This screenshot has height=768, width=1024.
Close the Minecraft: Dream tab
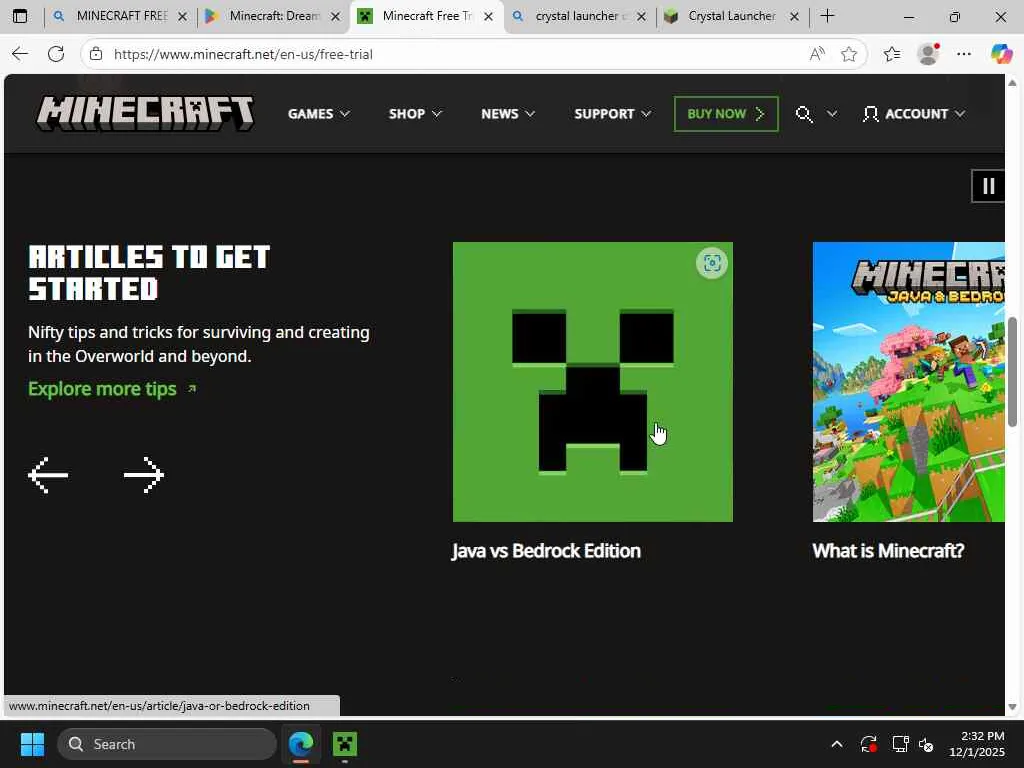click(x=336, y=17)
